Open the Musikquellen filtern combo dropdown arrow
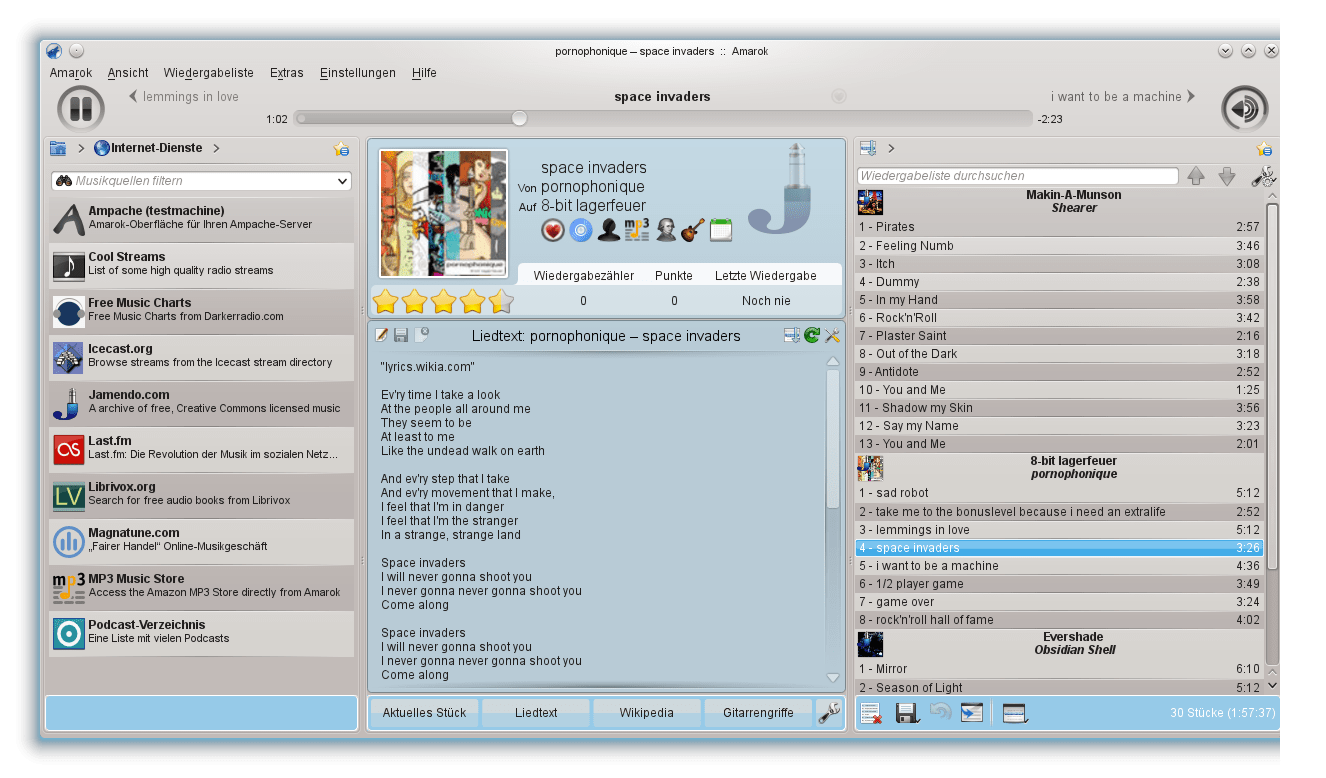 (x=343, y=181)
